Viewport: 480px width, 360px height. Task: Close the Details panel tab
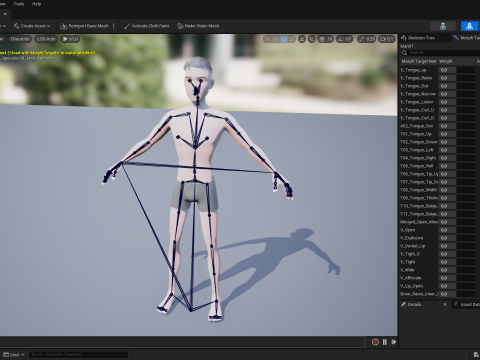445,305
